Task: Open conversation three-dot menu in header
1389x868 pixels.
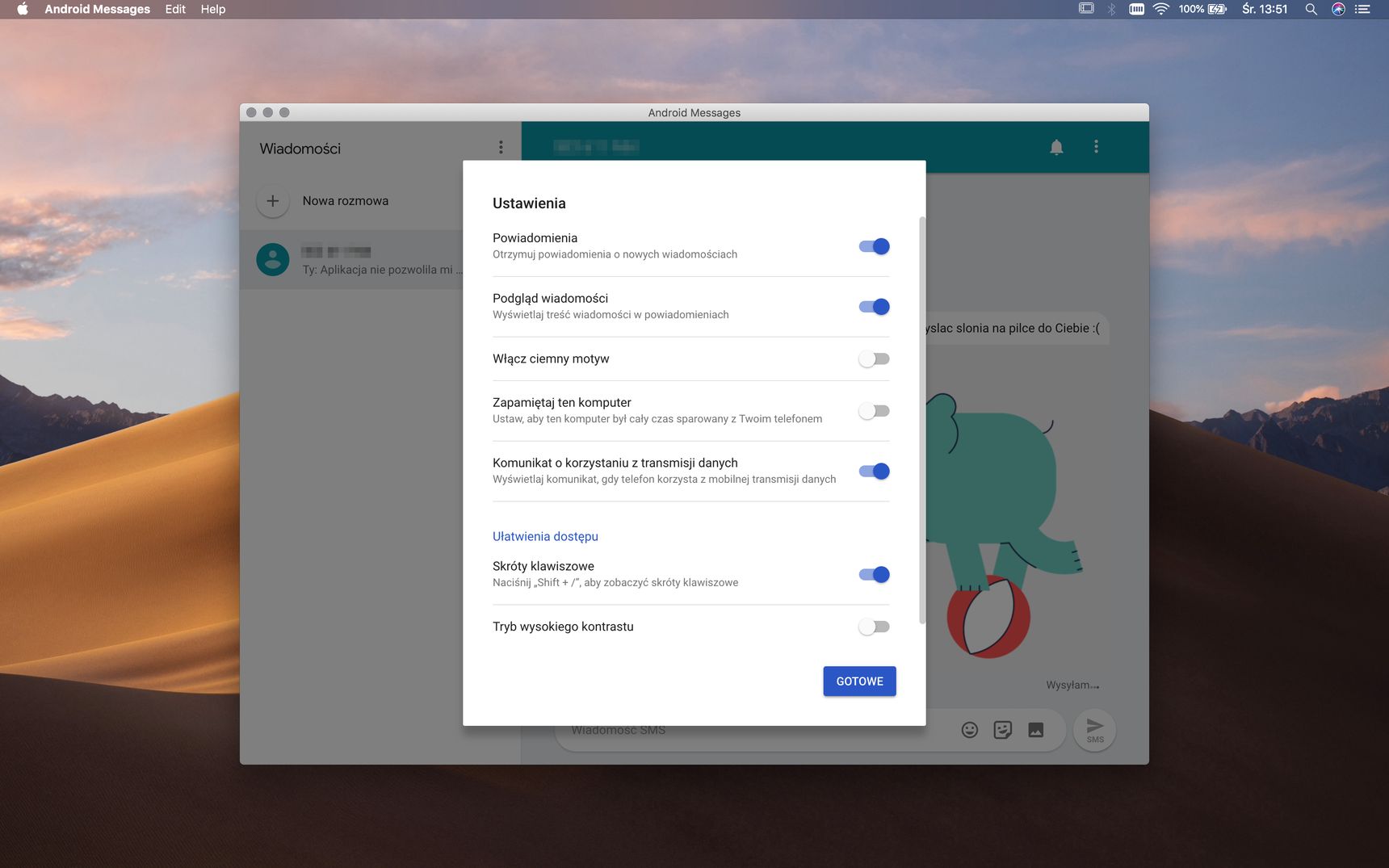Action: pyautogui.click(x=1096, y=147)
